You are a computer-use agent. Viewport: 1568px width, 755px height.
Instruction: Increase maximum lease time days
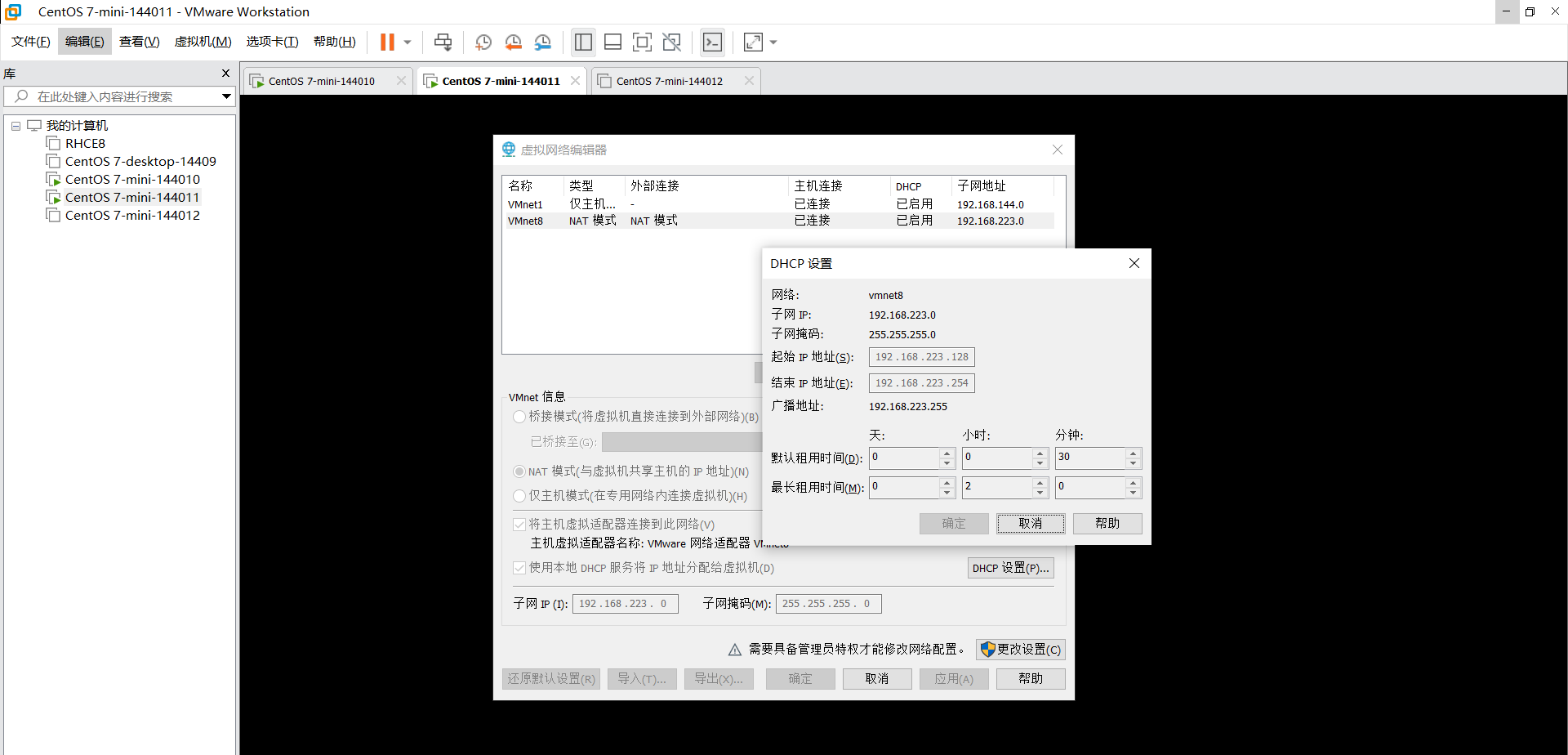click(x=947, y=482)
